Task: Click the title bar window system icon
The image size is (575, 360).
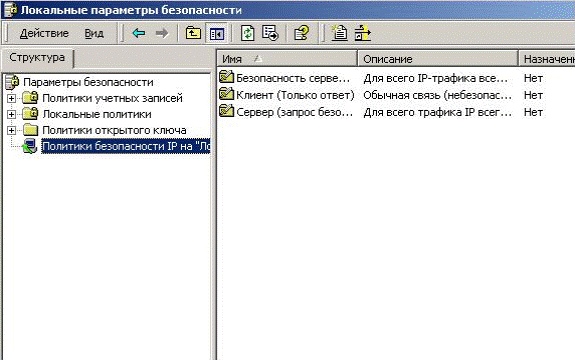Action: click(x=10, y=10)
